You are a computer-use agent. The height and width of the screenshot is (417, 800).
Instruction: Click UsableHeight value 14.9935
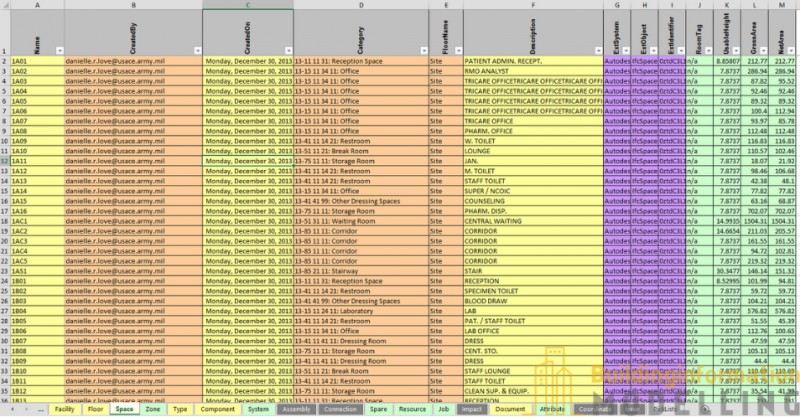(727, 221)
